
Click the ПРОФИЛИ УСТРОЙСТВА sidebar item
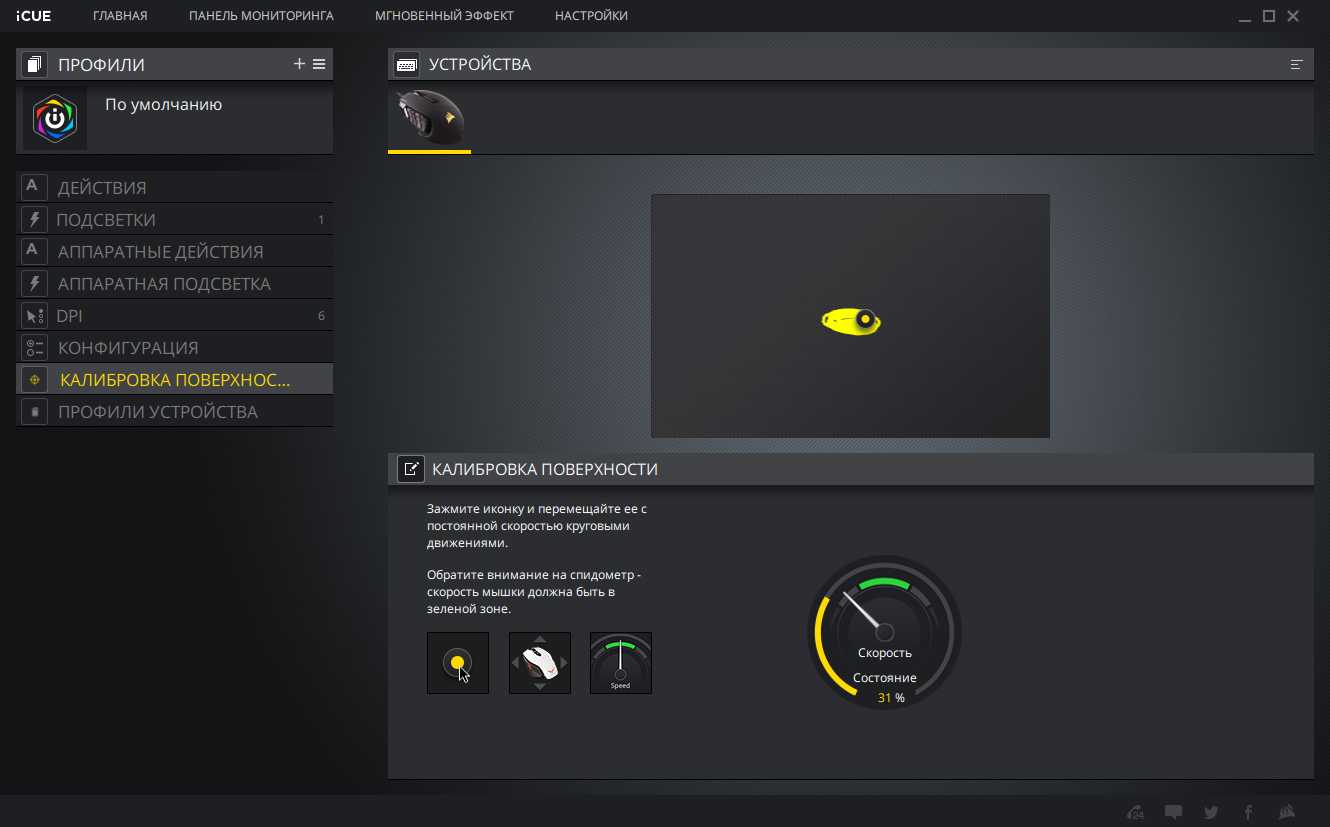[157, 411]
